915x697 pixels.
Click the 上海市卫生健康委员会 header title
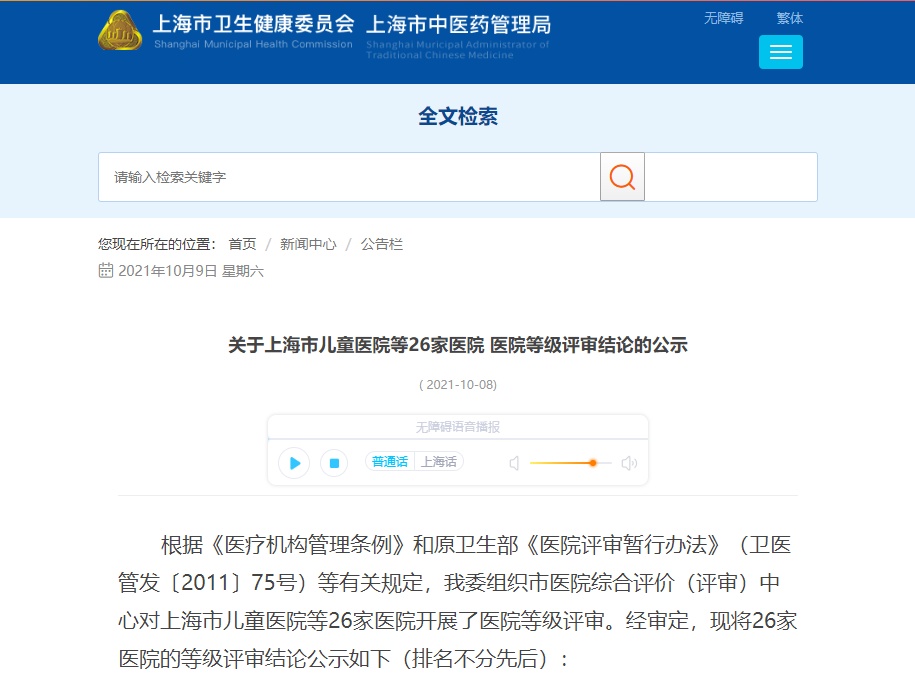pyautogui.click(x=253, y=24)
